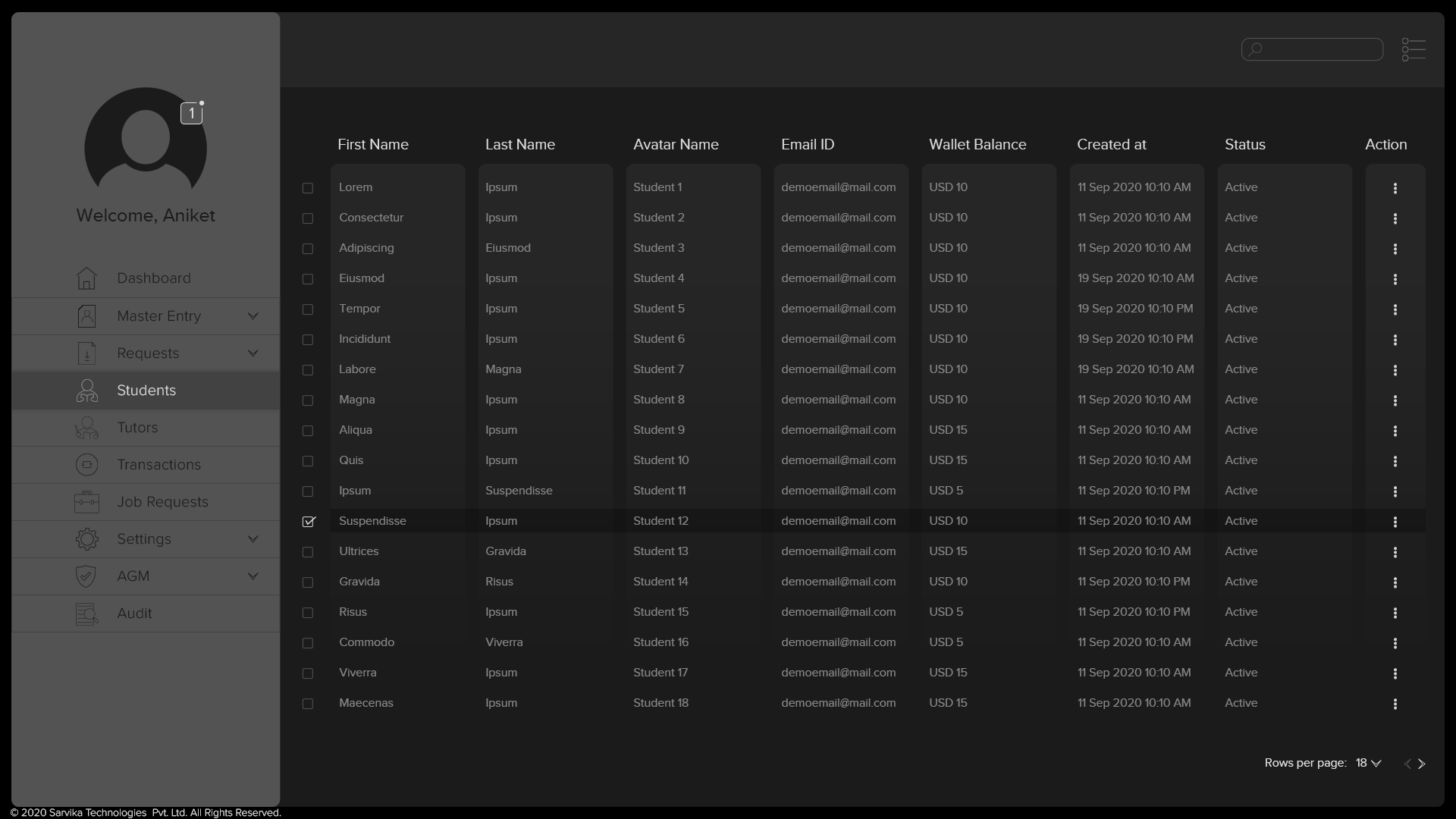
Task: Click the Dashboard home icon
Action: (86, 278)
